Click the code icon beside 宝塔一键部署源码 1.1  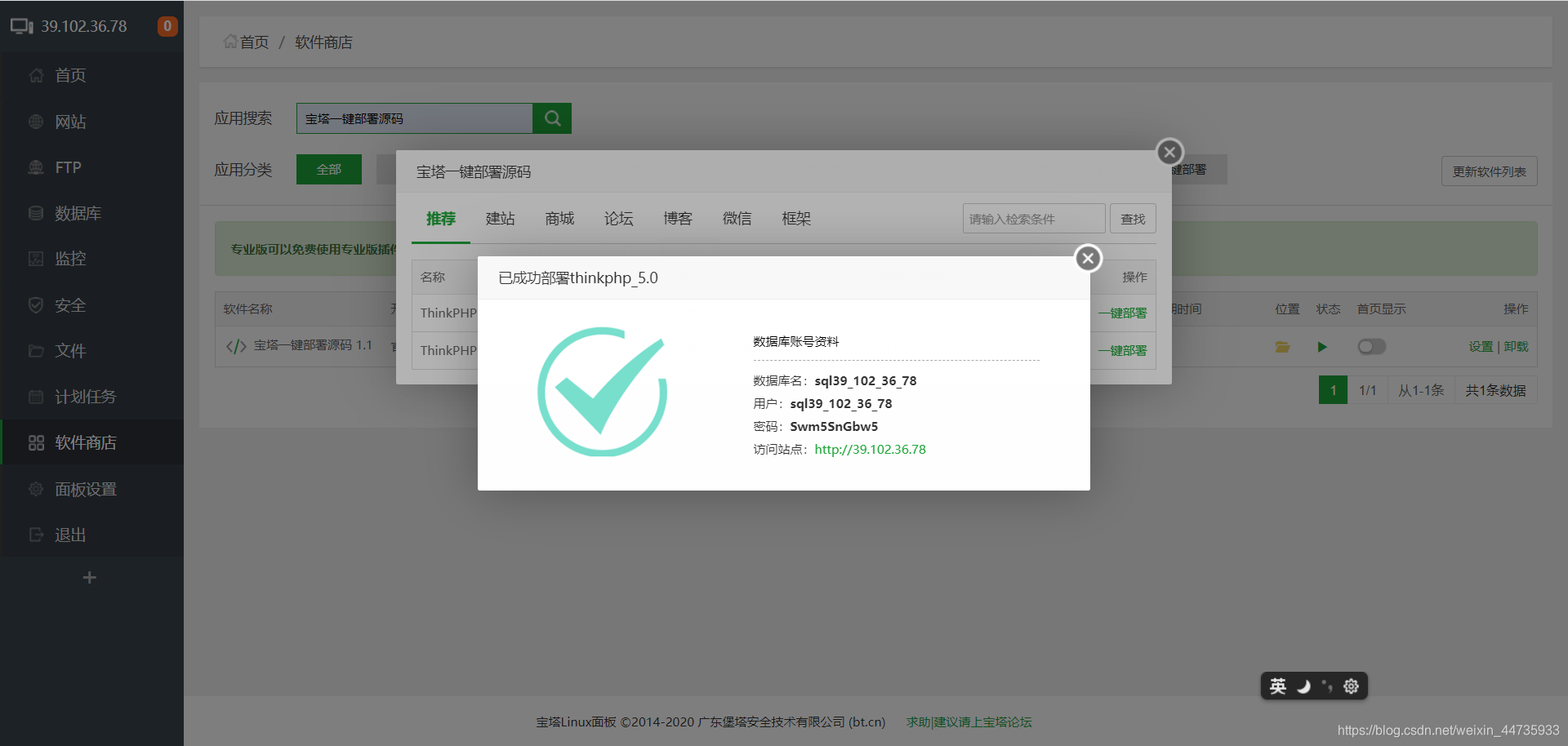point(236,346)
